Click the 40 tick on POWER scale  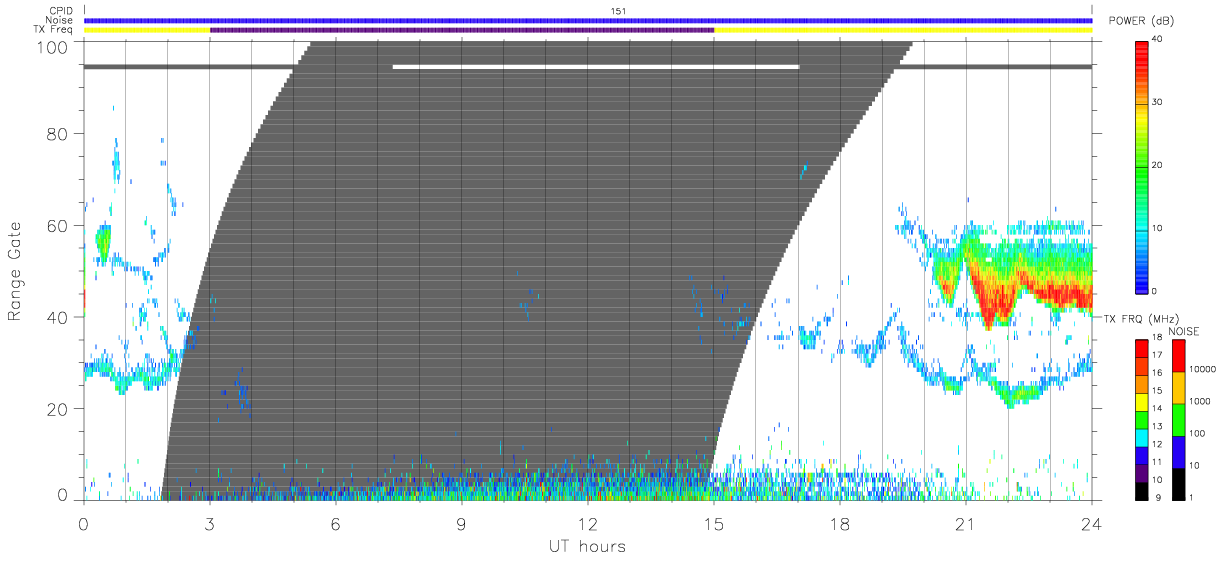point(1159,39)
